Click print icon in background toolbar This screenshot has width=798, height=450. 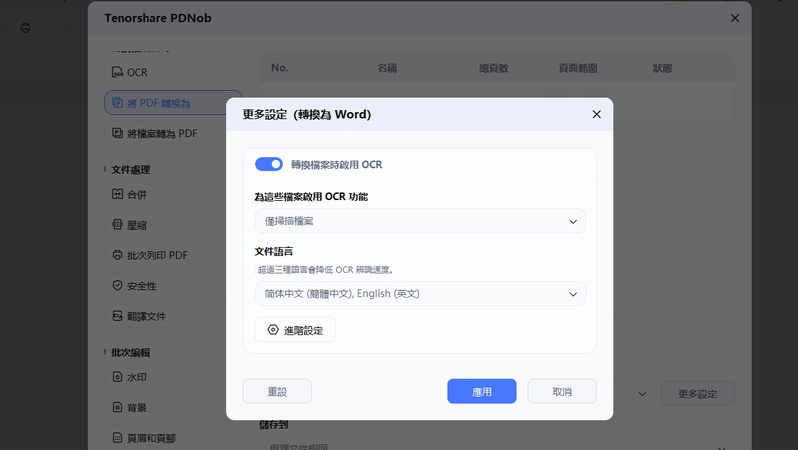(x=25, y=28)
